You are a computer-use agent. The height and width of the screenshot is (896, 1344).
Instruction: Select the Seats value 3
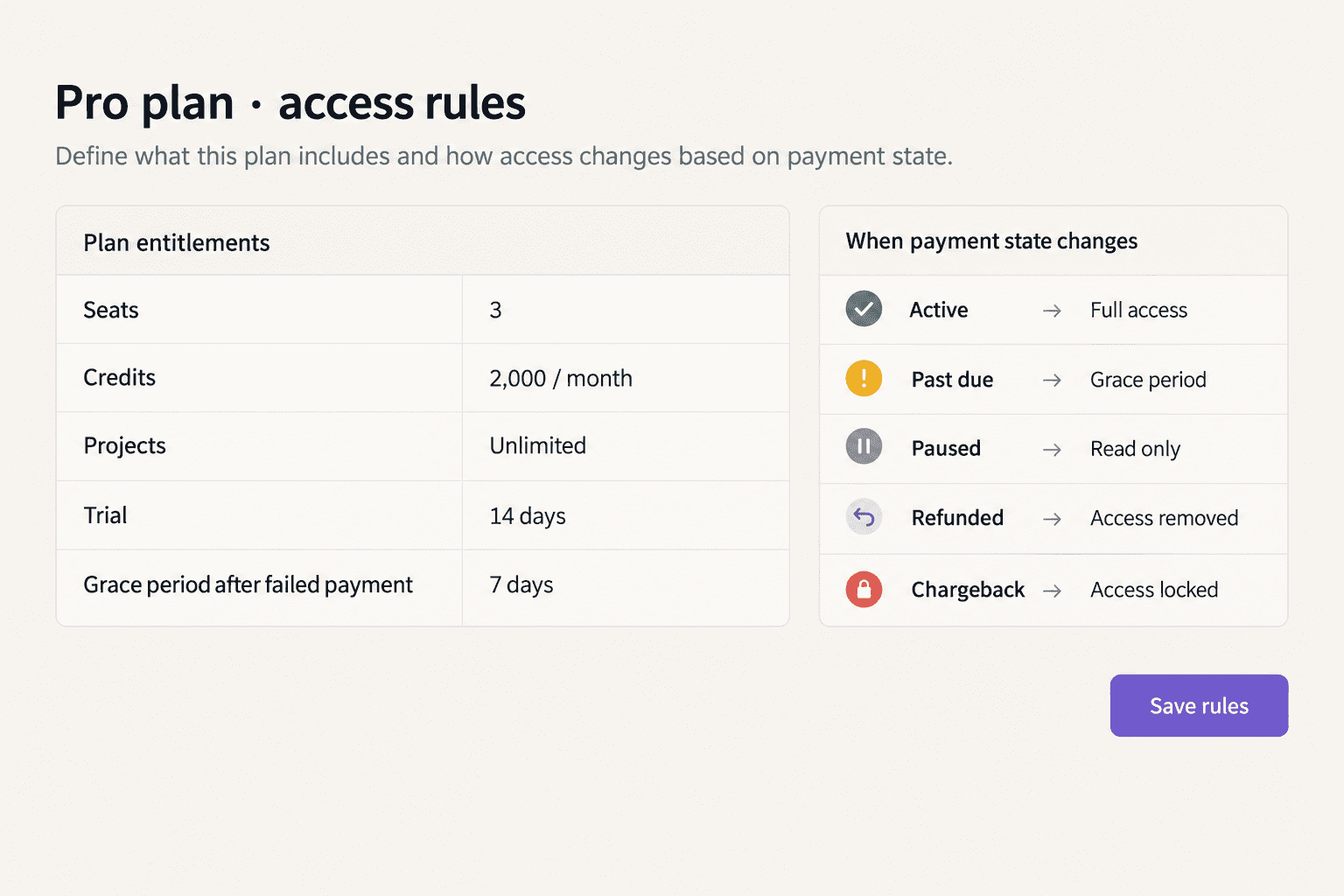click(x=495, y=310)
